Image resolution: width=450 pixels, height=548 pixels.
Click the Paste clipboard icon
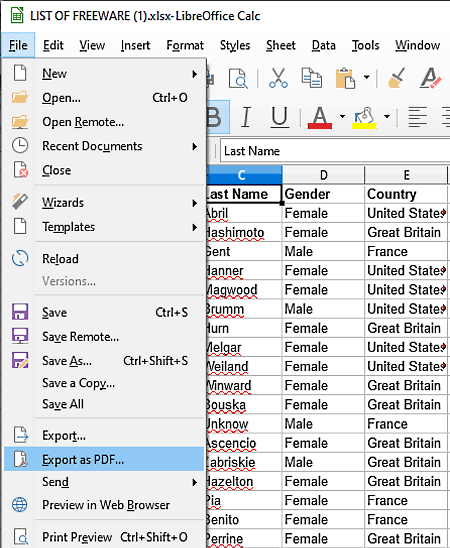click(345, 78)
